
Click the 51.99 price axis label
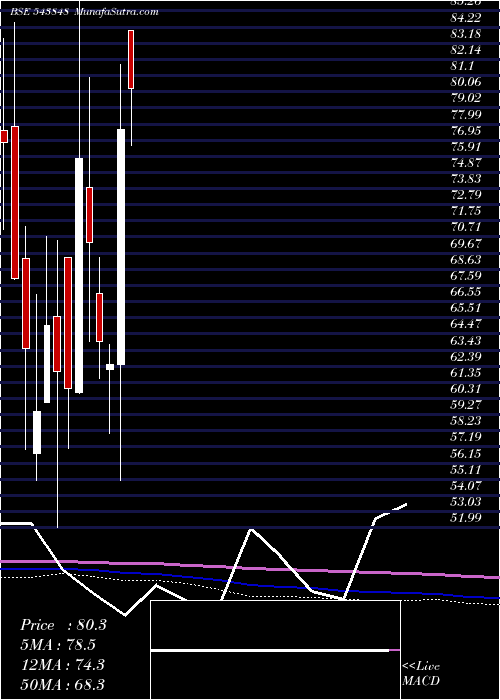tap(467, 517)
